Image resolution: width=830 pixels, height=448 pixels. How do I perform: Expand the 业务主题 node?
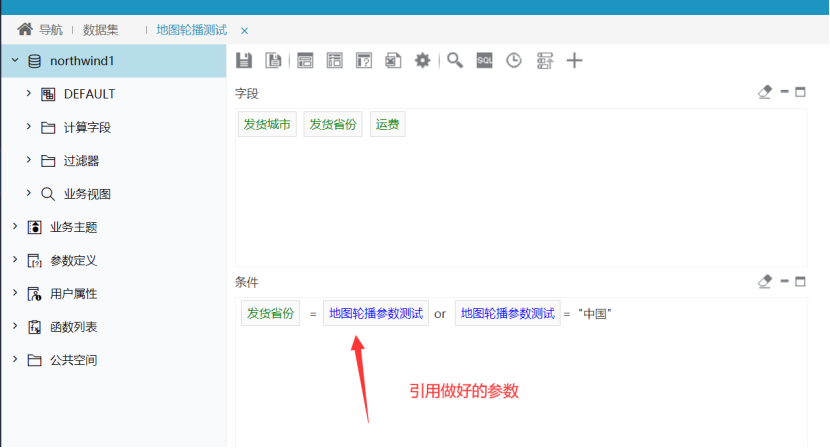pyautogui.click(x=15, y=227)
